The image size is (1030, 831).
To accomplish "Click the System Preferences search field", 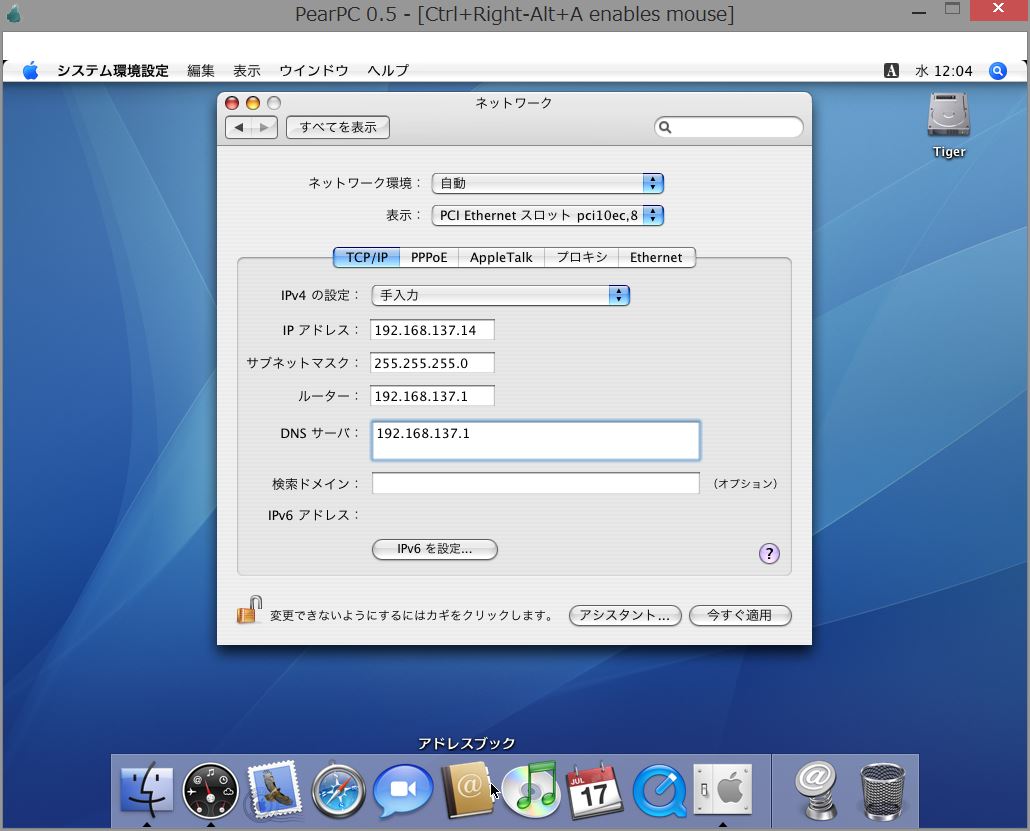I will [728, 127].
